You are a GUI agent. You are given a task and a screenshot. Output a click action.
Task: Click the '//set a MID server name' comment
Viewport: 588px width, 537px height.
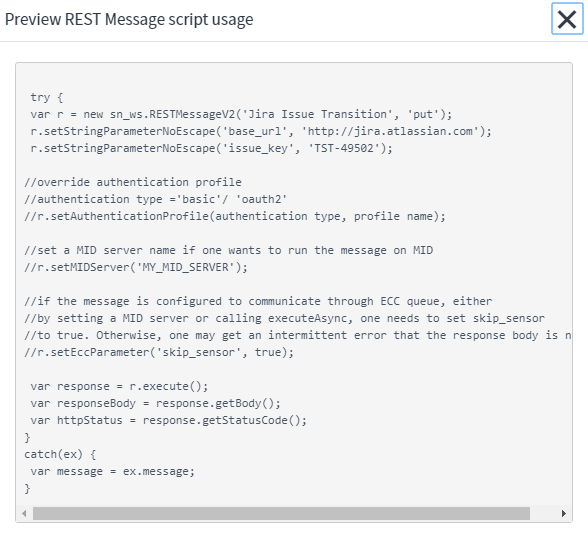click(229, 250)
